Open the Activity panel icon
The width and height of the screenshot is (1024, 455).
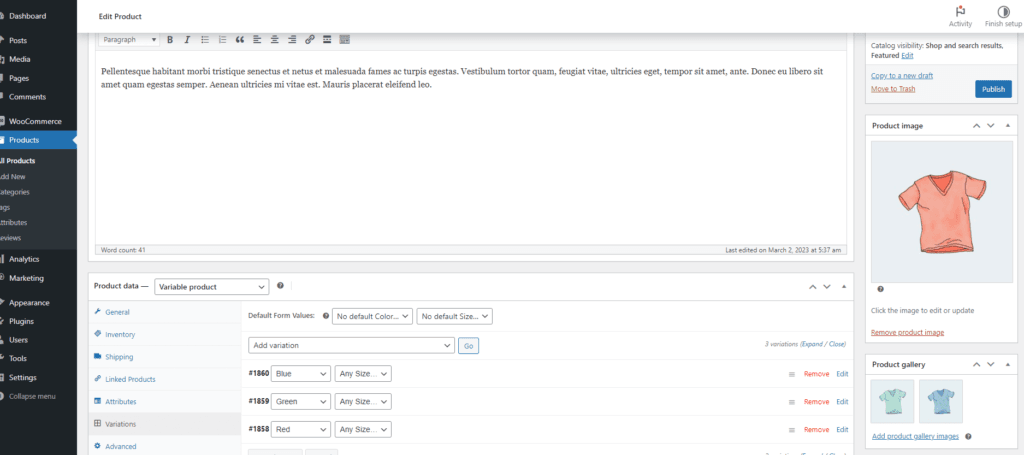pos(960,12)
